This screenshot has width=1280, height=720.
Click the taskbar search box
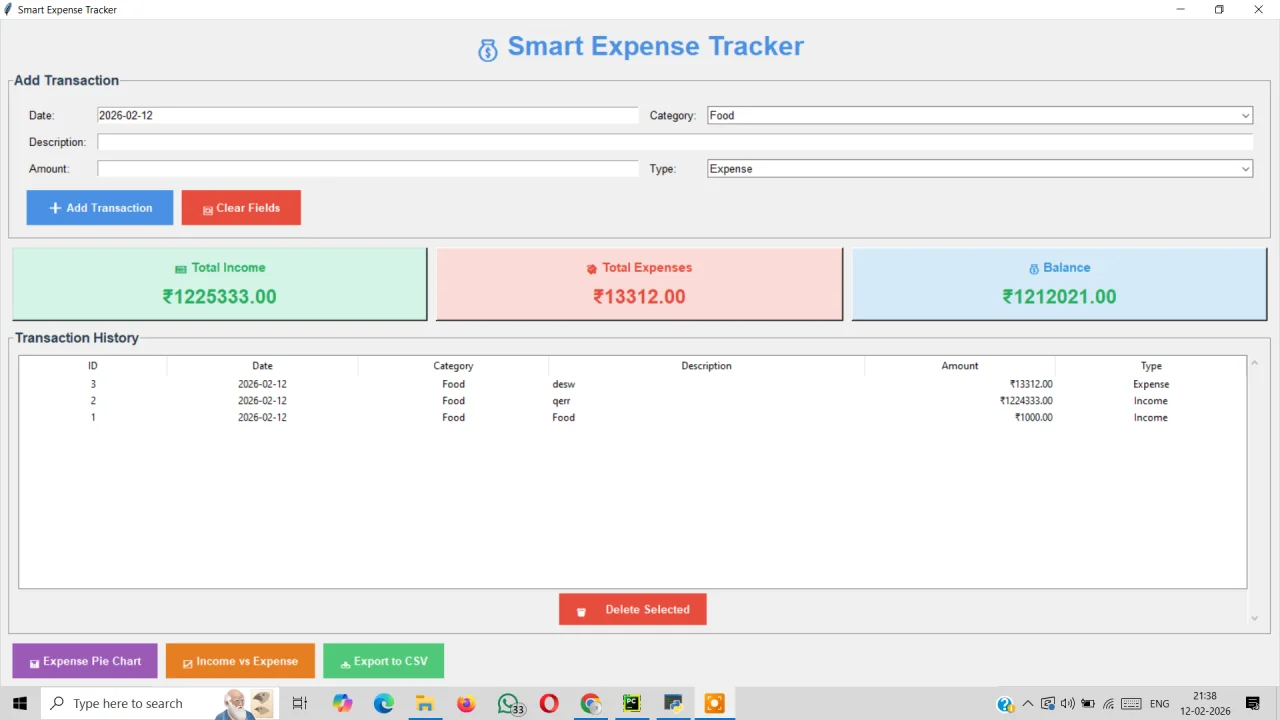(159, 704)
